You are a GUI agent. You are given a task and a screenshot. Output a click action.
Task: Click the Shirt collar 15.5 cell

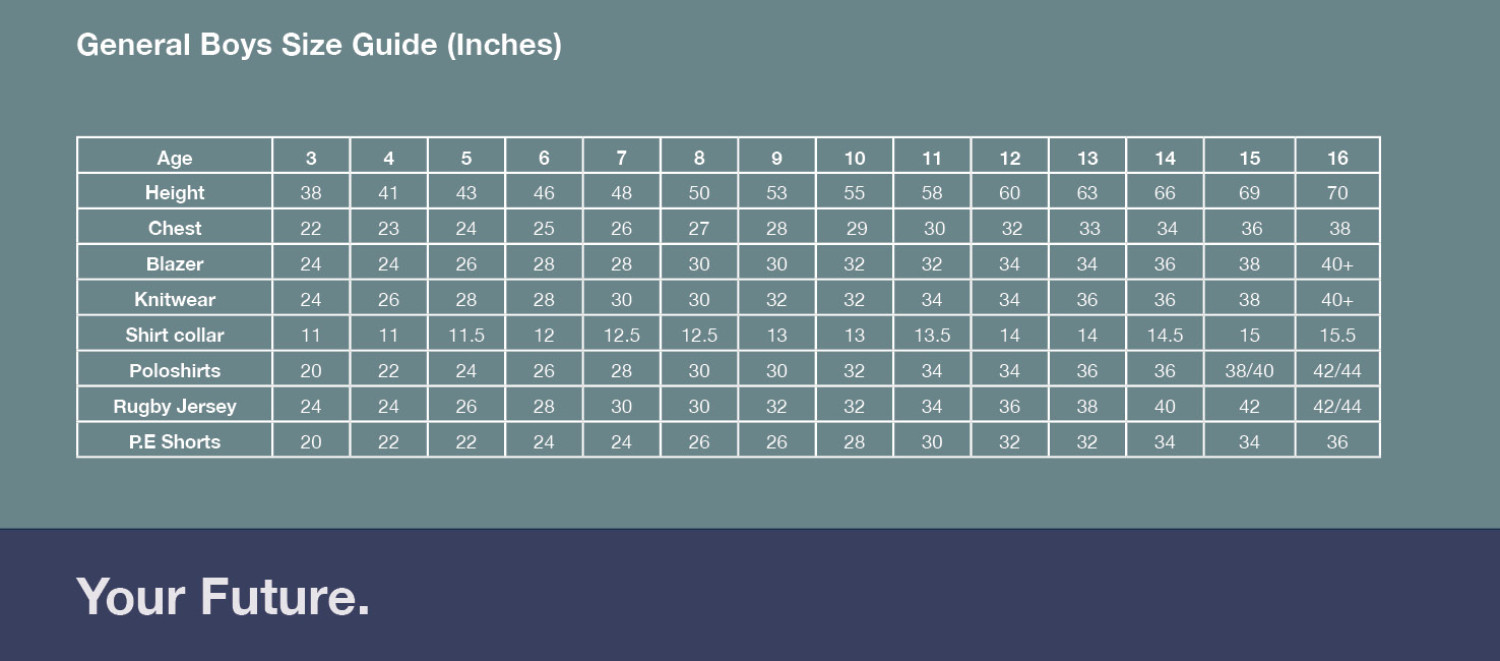[x=1337, y=335]
